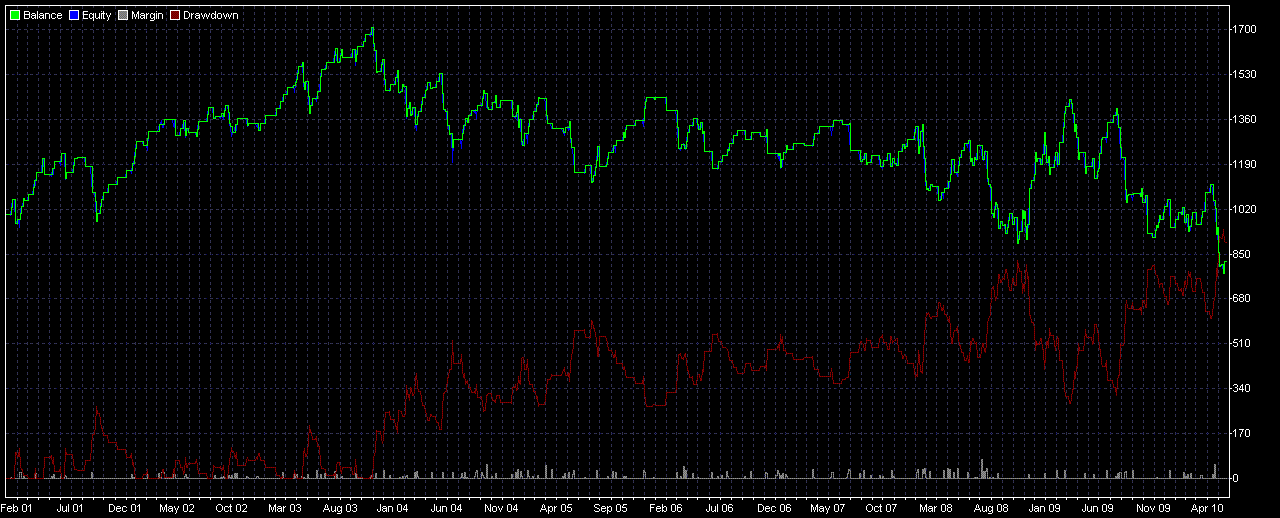Click the Dec 01 date label

(125, 508)
